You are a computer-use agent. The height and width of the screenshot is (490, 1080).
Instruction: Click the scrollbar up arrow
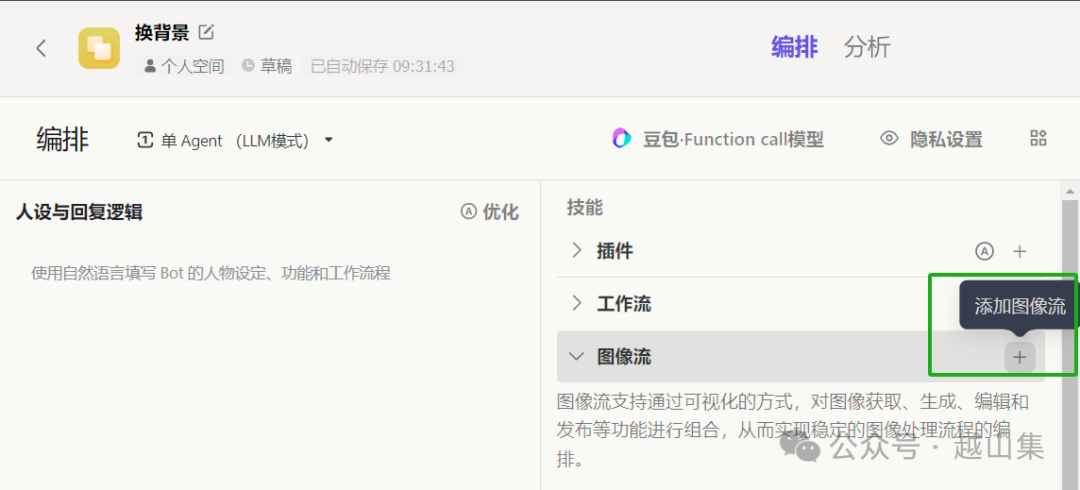1070,190
